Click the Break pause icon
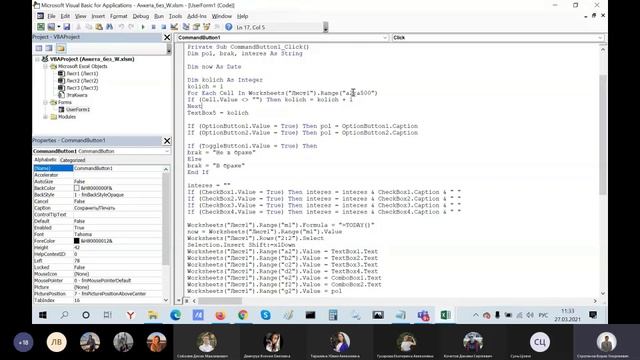Image resolution: width=640 pixels, height=360 pixels. click(x=153, y=27)
